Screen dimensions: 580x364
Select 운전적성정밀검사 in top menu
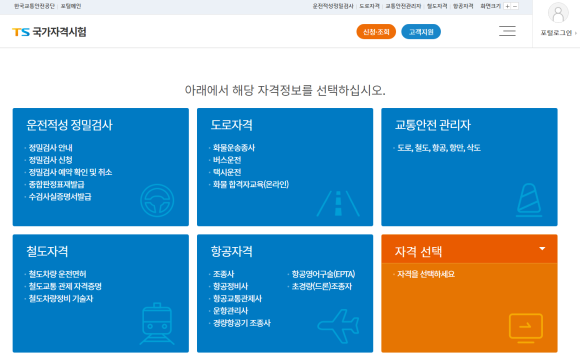(333, 6)
